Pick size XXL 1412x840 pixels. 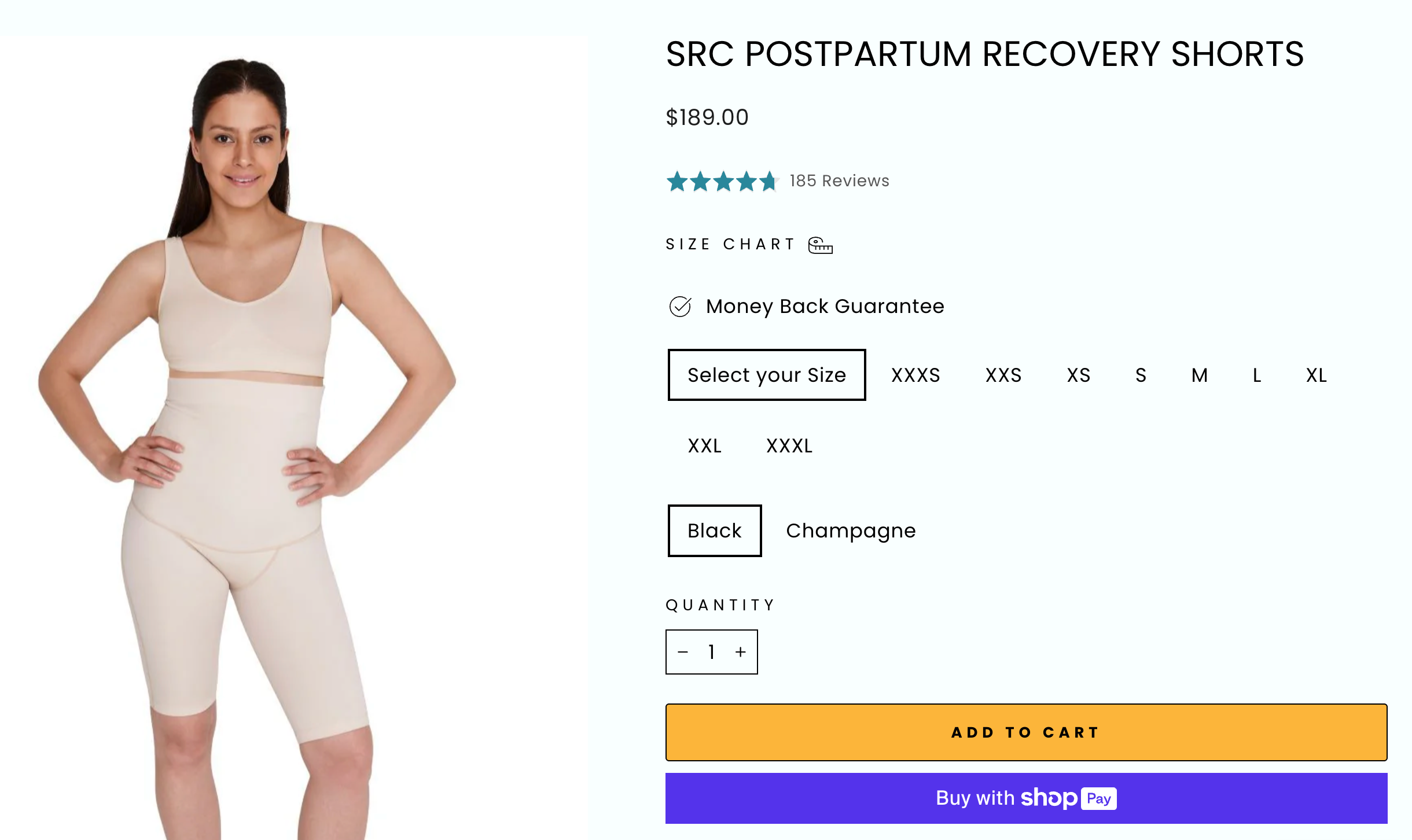(704, 446)
